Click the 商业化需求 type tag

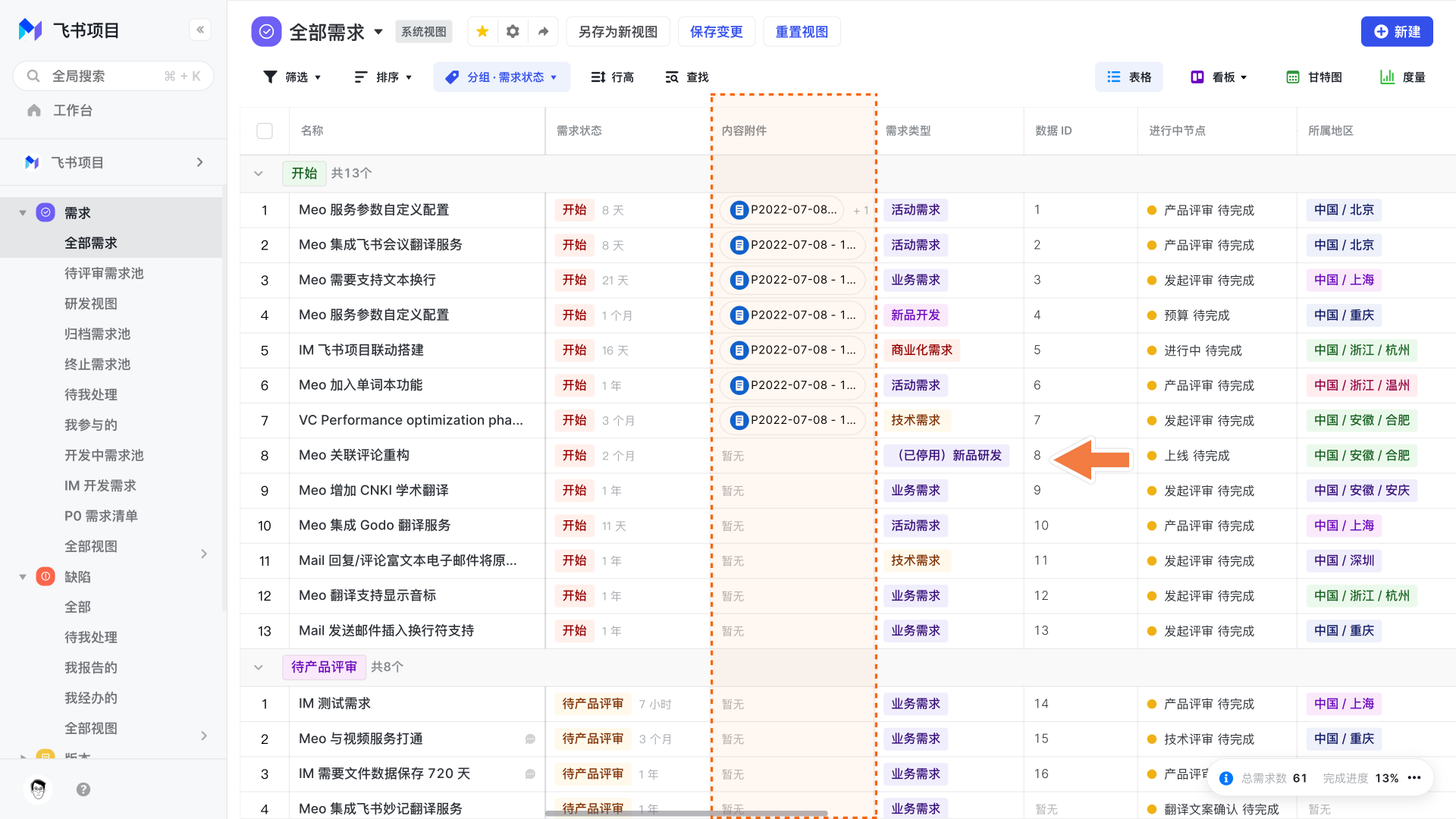click(x=921, y=350)
